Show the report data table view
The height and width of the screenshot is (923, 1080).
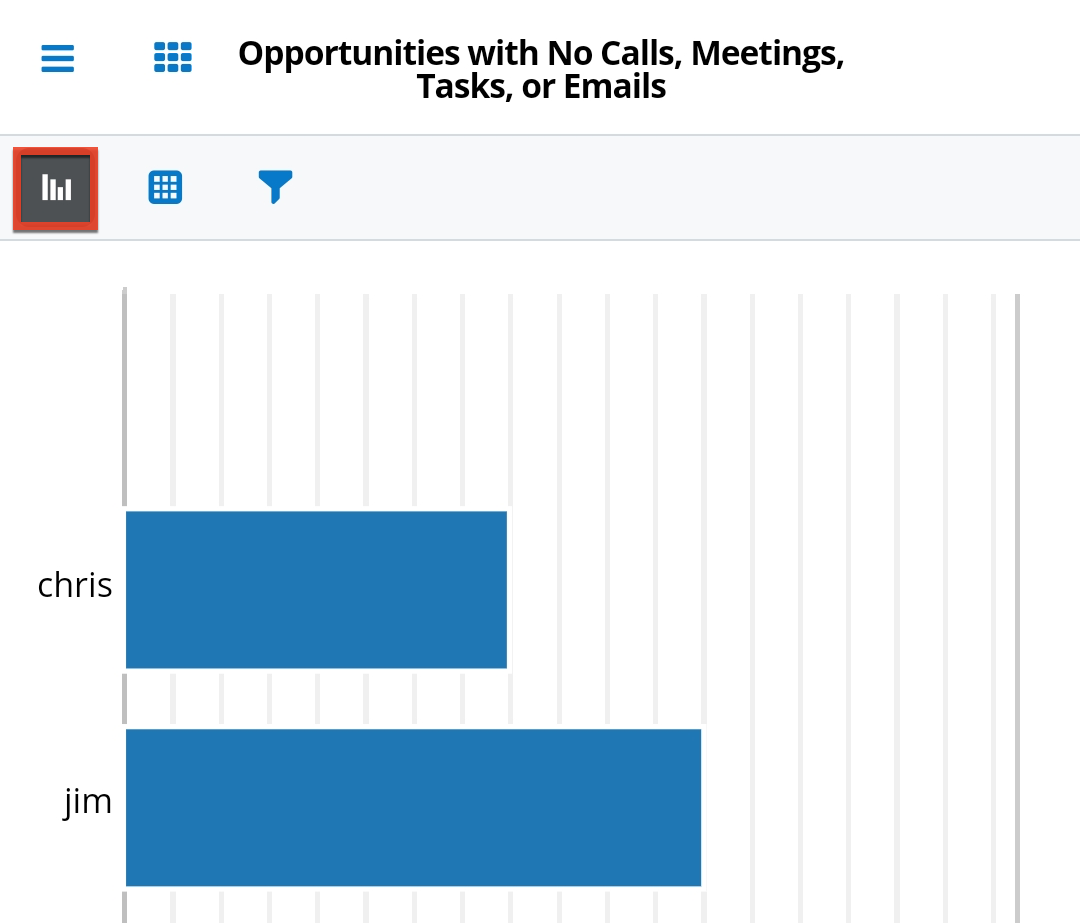click(165, 188)
